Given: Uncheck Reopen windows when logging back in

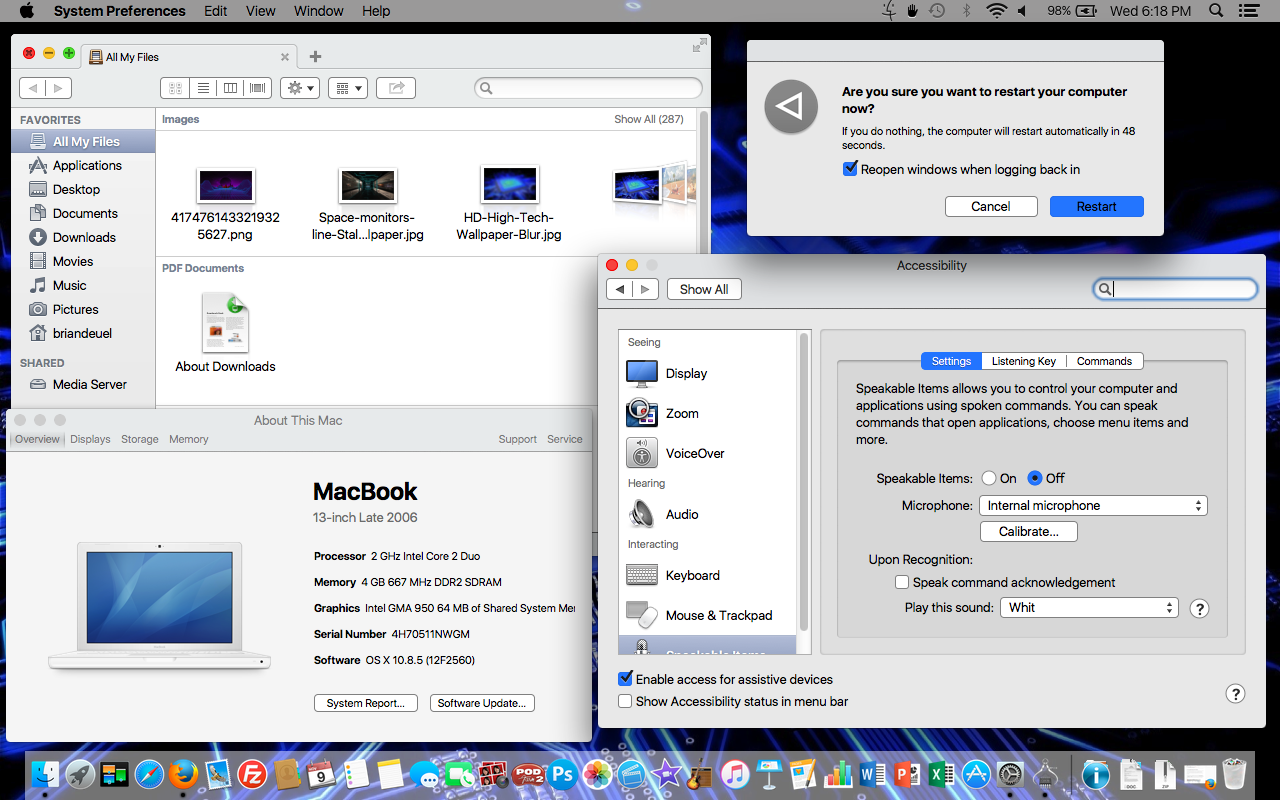Looking at the screenshot, I should [x=851, y=169].
